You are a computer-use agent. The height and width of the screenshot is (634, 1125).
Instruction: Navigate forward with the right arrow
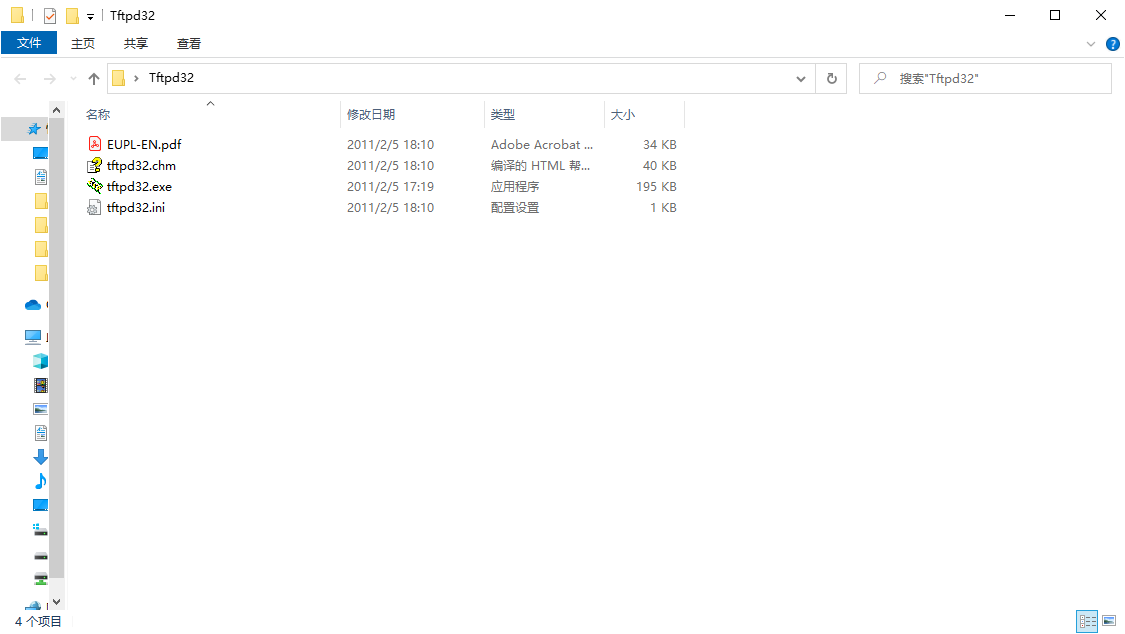(50, 78)
